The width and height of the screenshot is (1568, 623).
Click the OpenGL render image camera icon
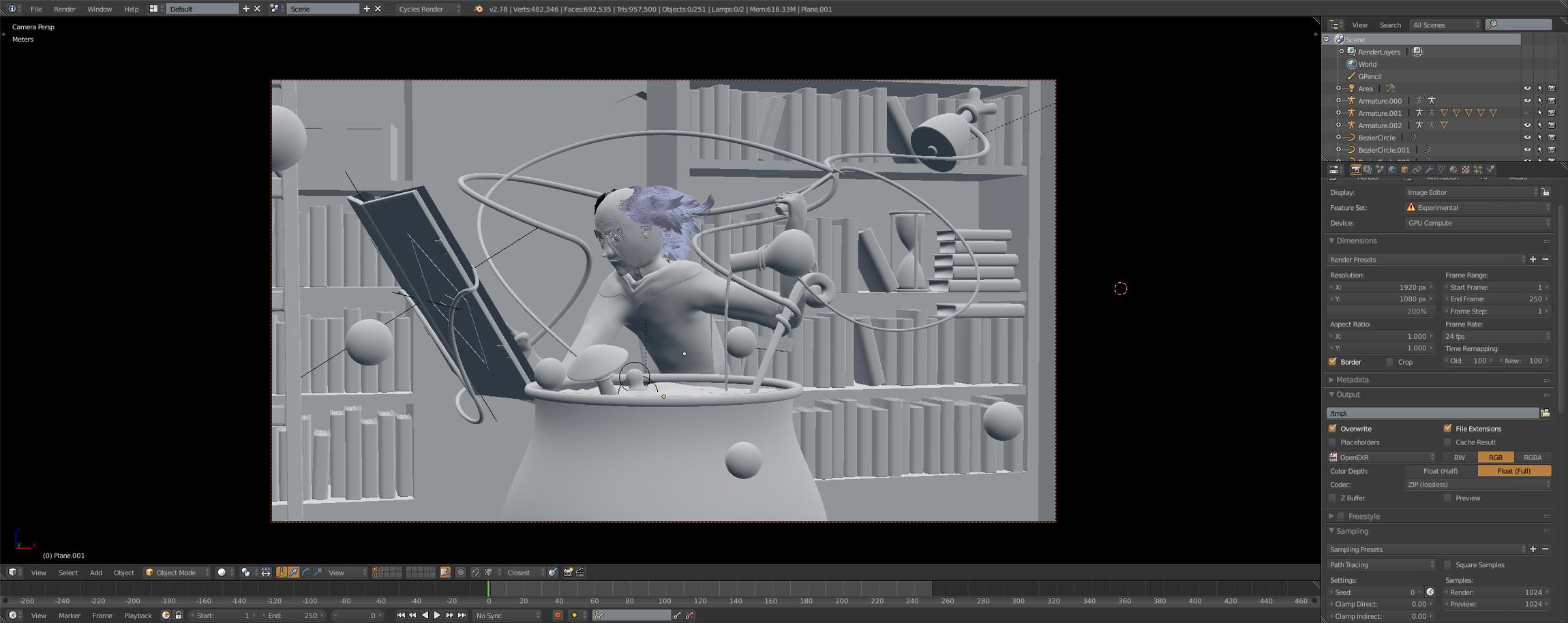pyautogui.click(x=567, y=573)
